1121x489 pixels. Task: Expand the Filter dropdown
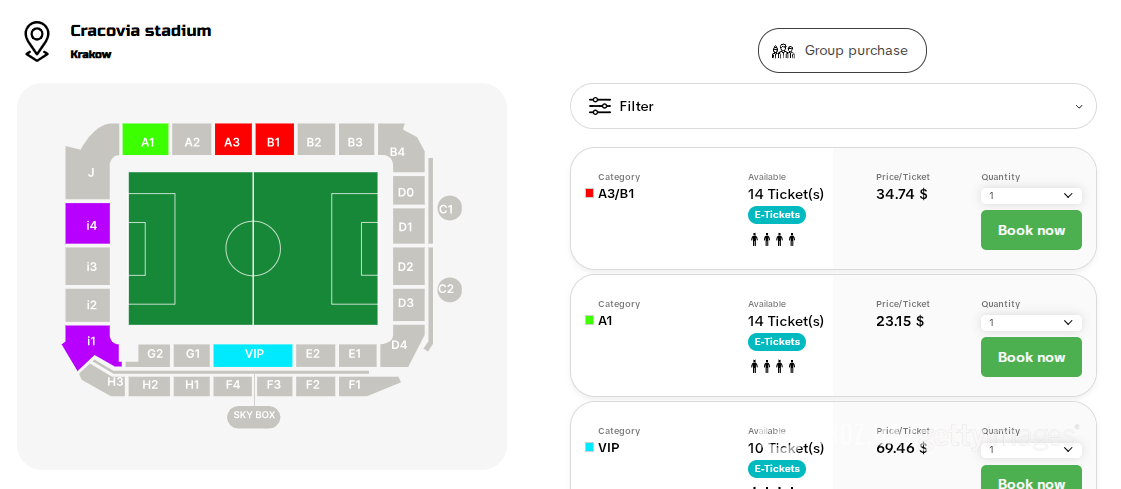(1078, 106)
